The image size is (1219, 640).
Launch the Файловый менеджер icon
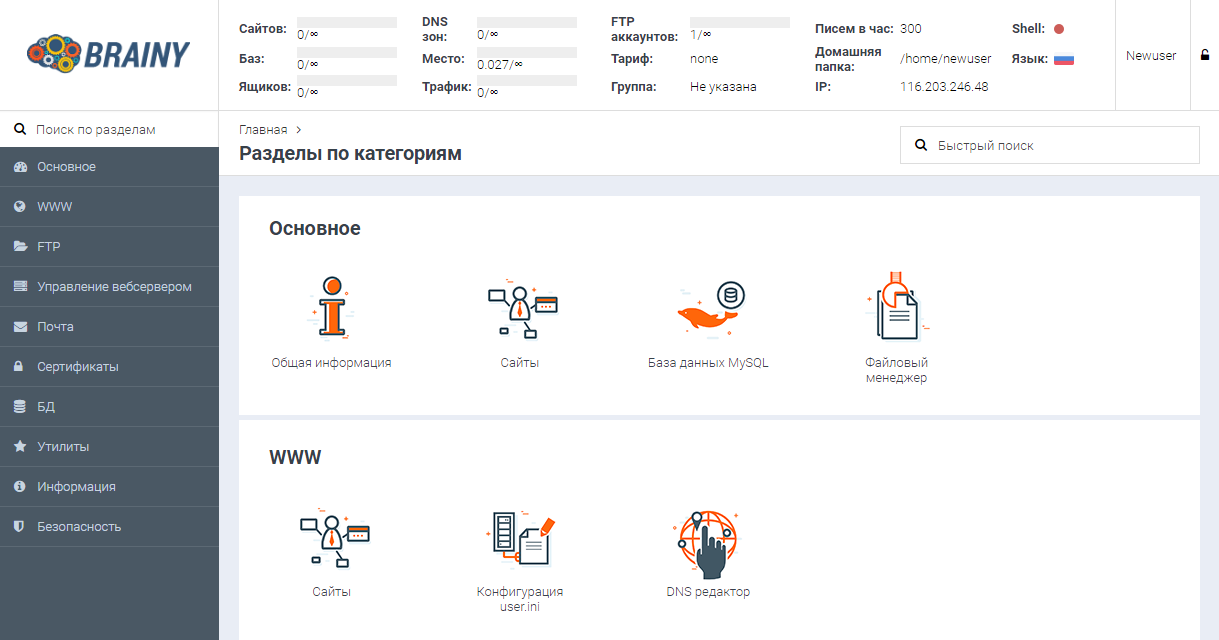[896, 310]
